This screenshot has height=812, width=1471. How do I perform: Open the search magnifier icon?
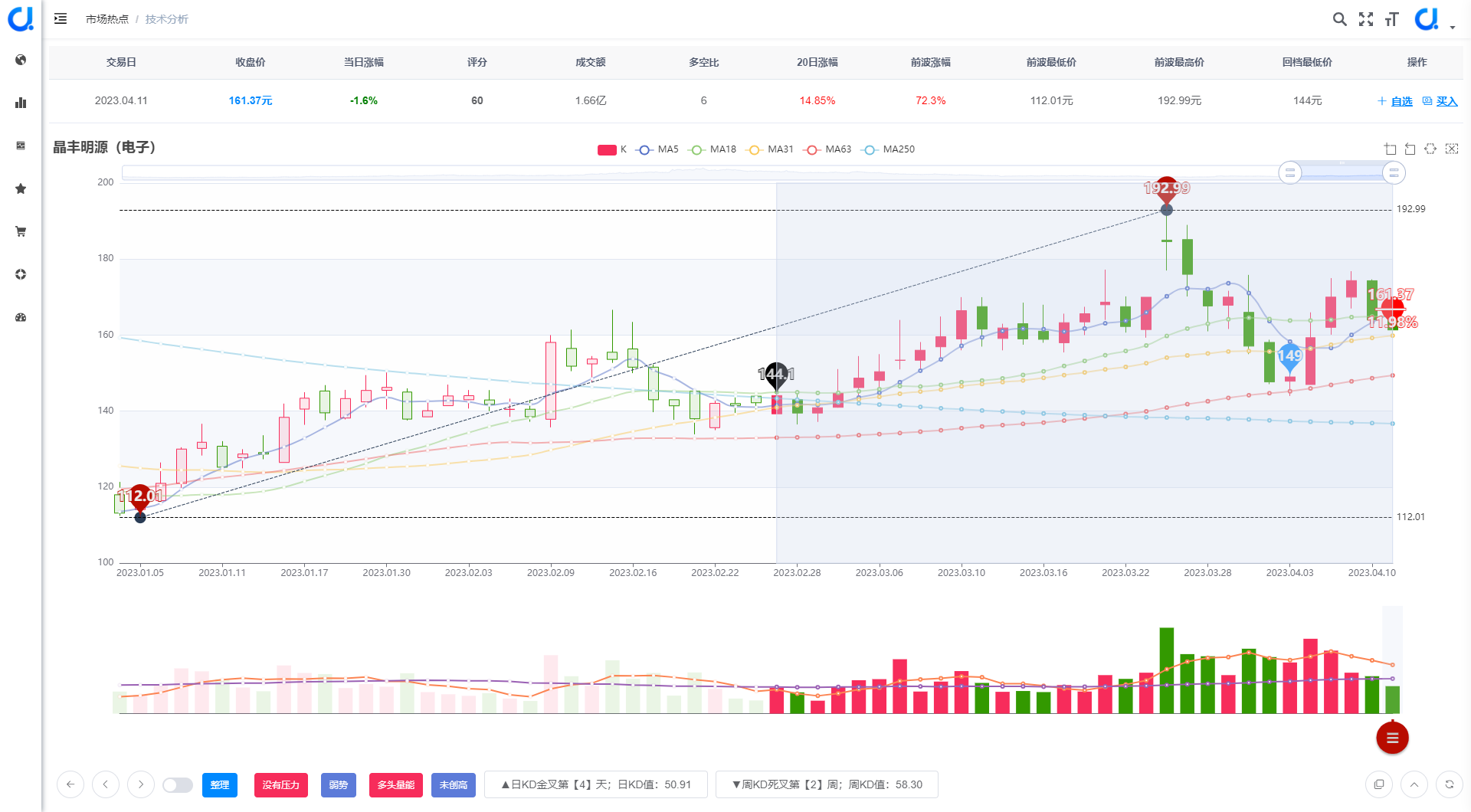pyautogui.click(x=1339, y=19)
